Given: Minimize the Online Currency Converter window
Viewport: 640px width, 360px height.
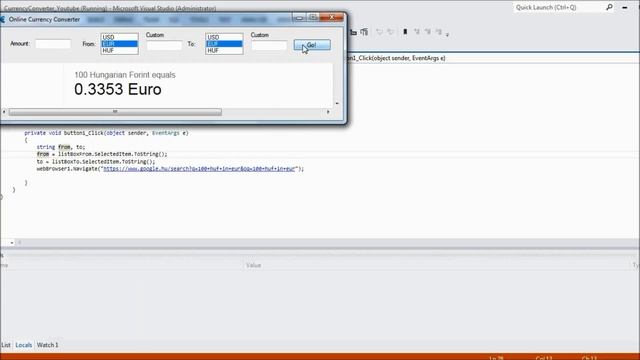Looking at the screenshot, I should [x=299, y=18].
